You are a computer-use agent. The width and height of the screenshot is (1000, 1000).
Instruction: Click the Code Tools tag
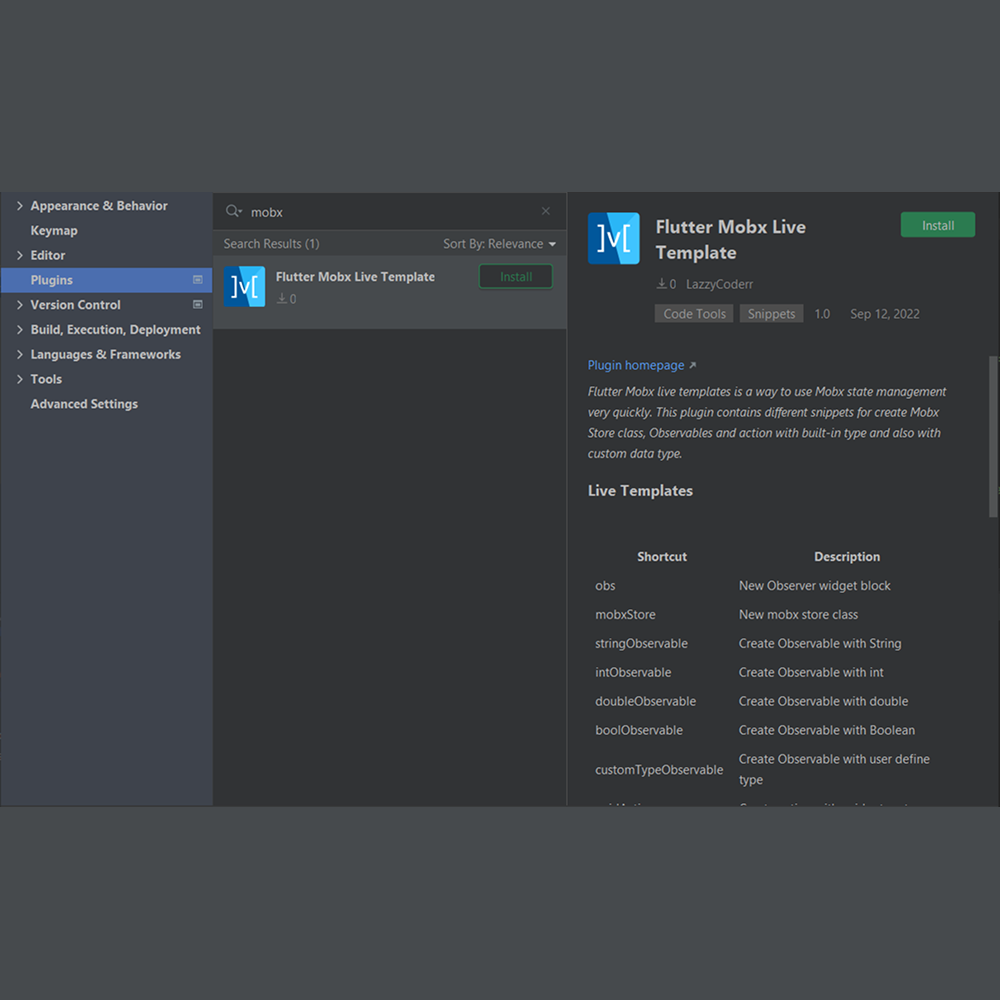[693, 313]
